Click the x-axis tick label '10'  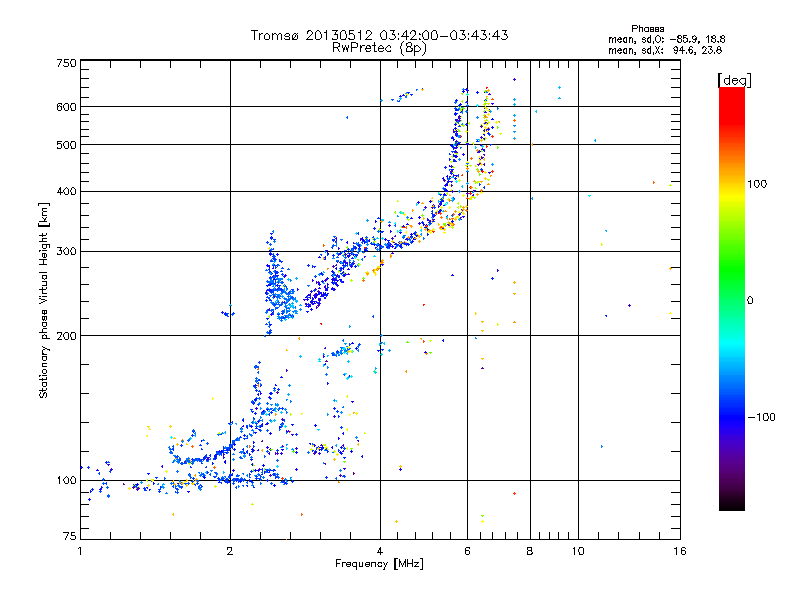point(578,551)
